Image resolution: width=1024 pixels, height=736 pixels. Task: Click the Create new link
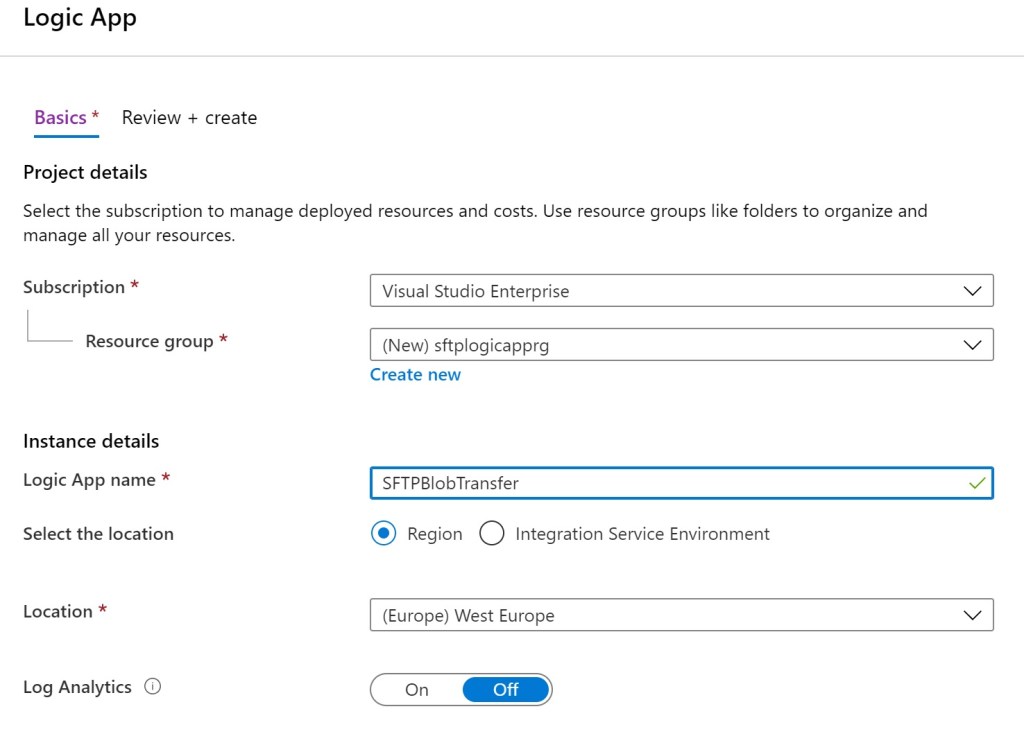click(415, 375)
